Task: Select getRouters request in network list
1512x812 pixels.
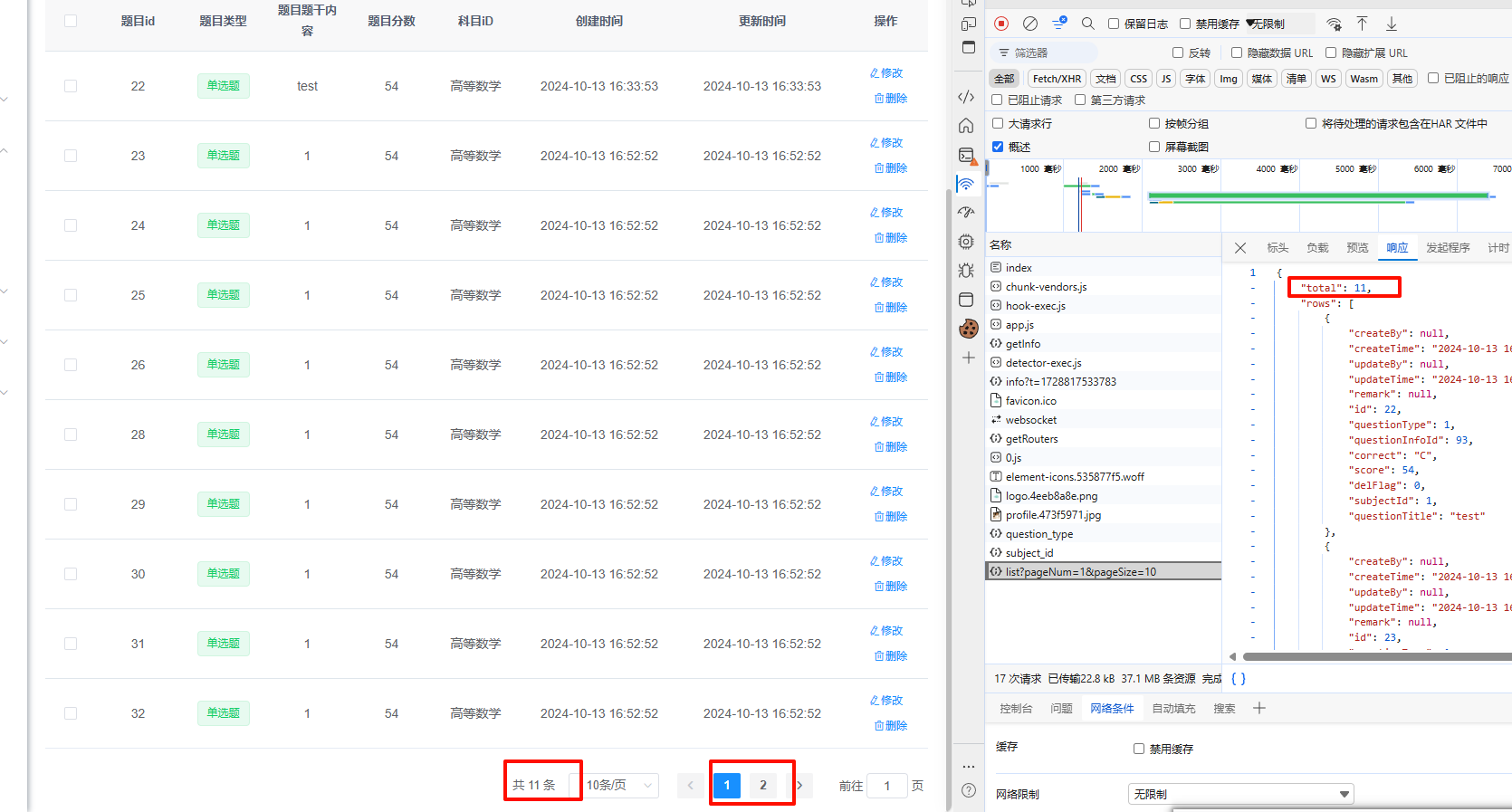Action: point(1103,439)
